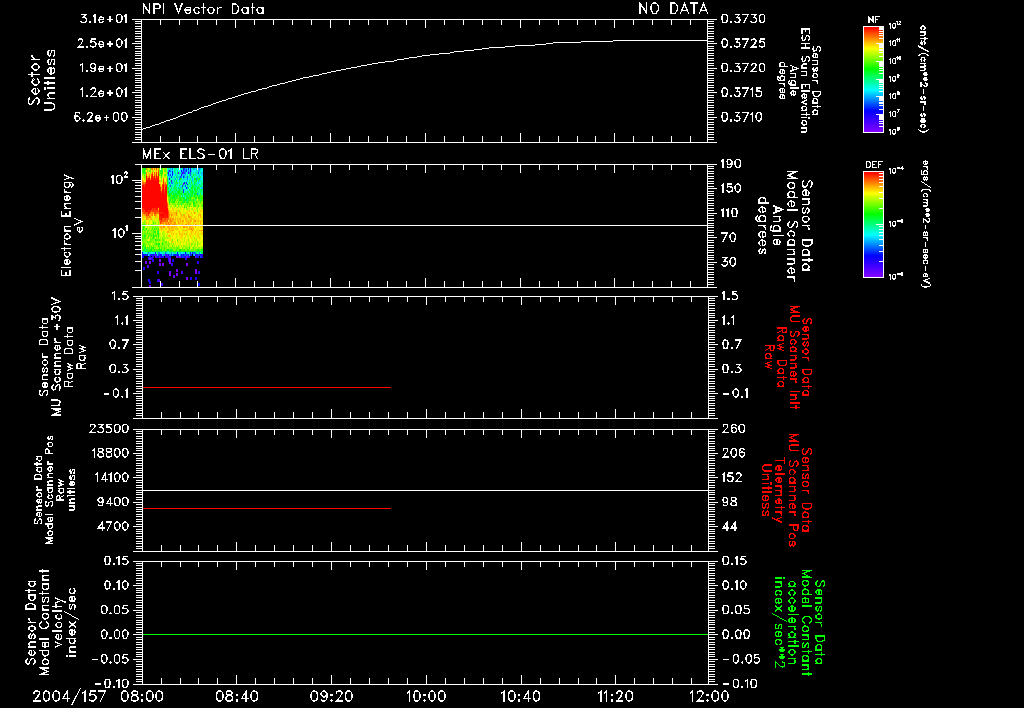Image resolution: width=1024 pixels, height=708 pixels.
Task: Select the "NPI Vector Data" panel title
Action: point(203,9)
